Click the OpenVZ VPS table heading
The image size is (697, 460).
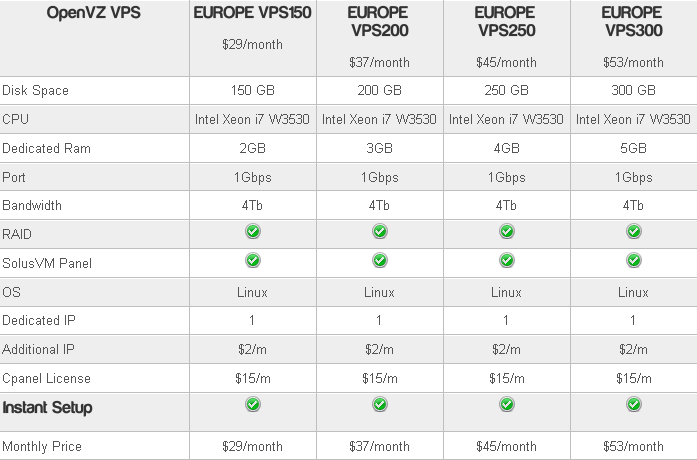[x=94, y=12]
